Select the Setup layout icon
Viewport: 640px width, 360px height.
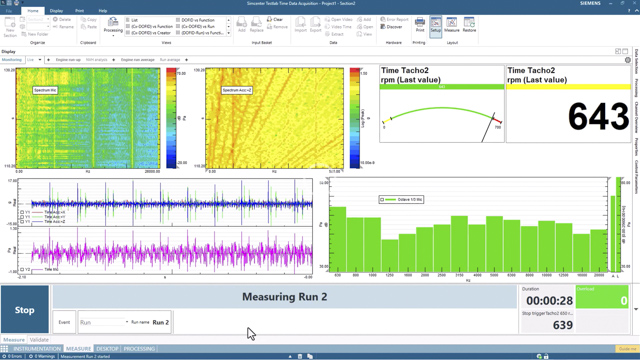click(x=436, y=25)
